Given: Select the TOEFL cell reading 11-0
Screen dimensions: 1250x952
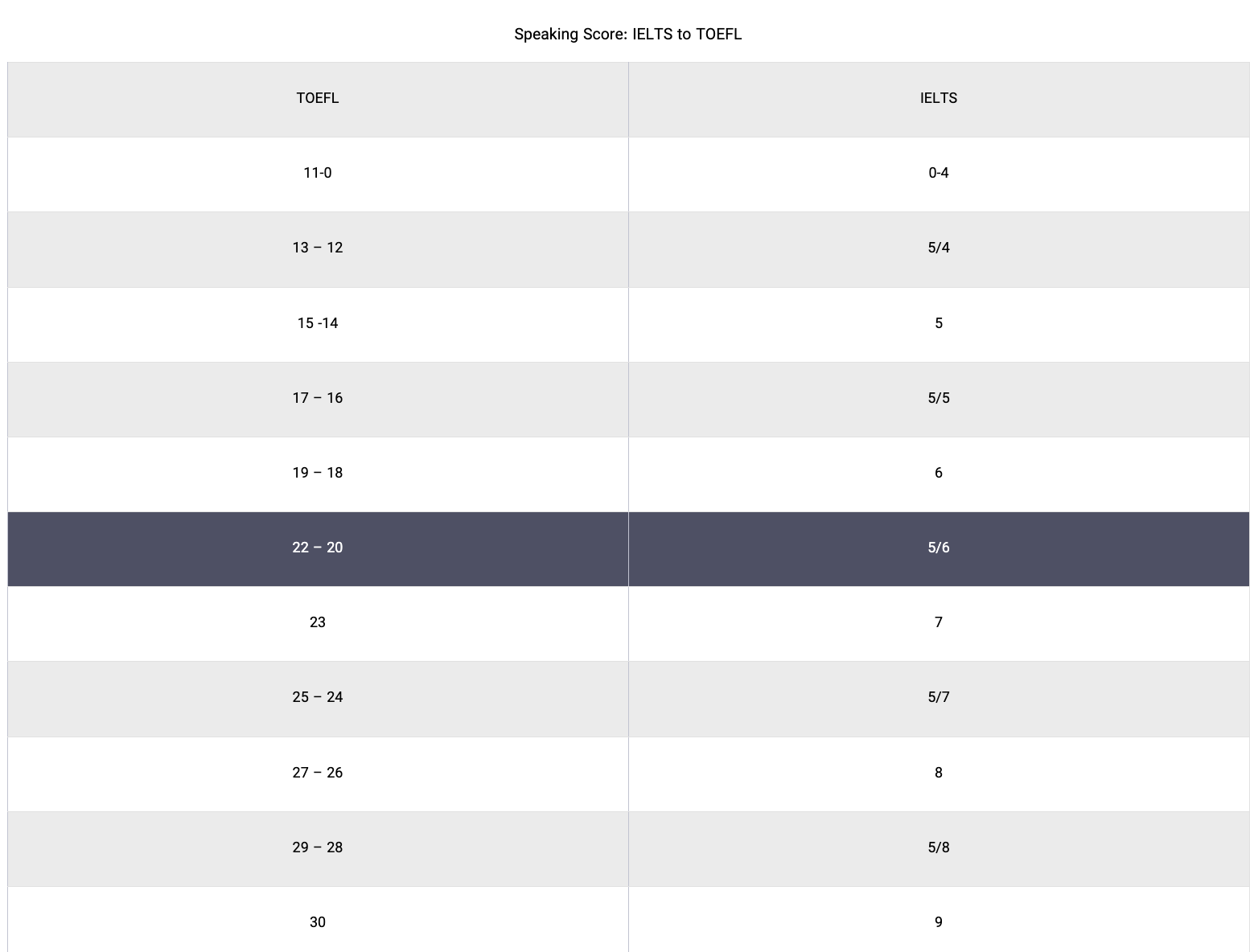Looking at the screenshot, I should (318, 173).
